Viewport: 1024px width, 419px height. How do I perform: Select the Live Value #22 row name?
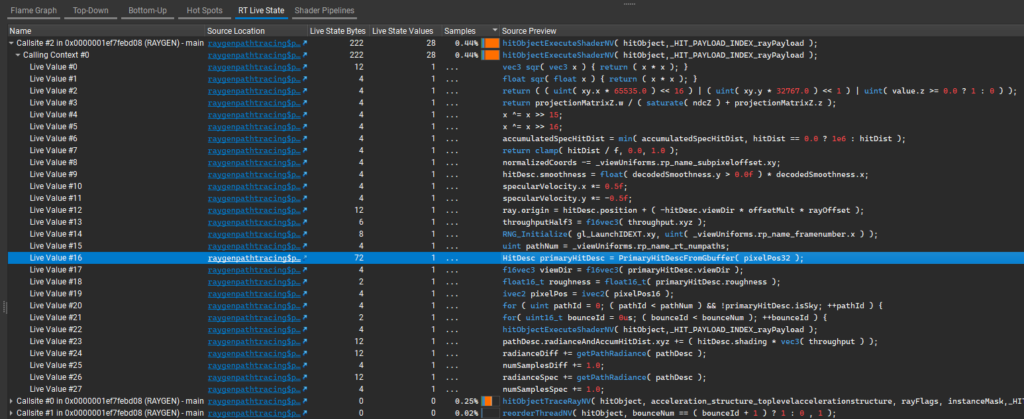tap(55, 330)
